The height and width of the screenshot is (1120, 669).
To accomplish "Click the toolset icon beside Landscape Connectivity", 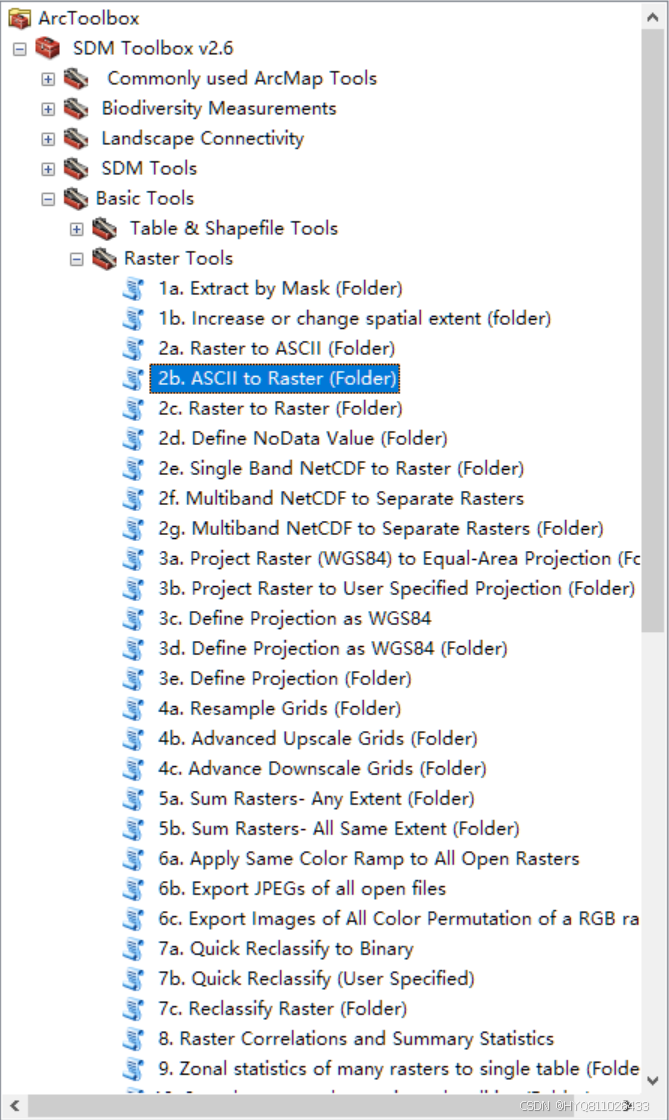I will (x=76, y=139).
